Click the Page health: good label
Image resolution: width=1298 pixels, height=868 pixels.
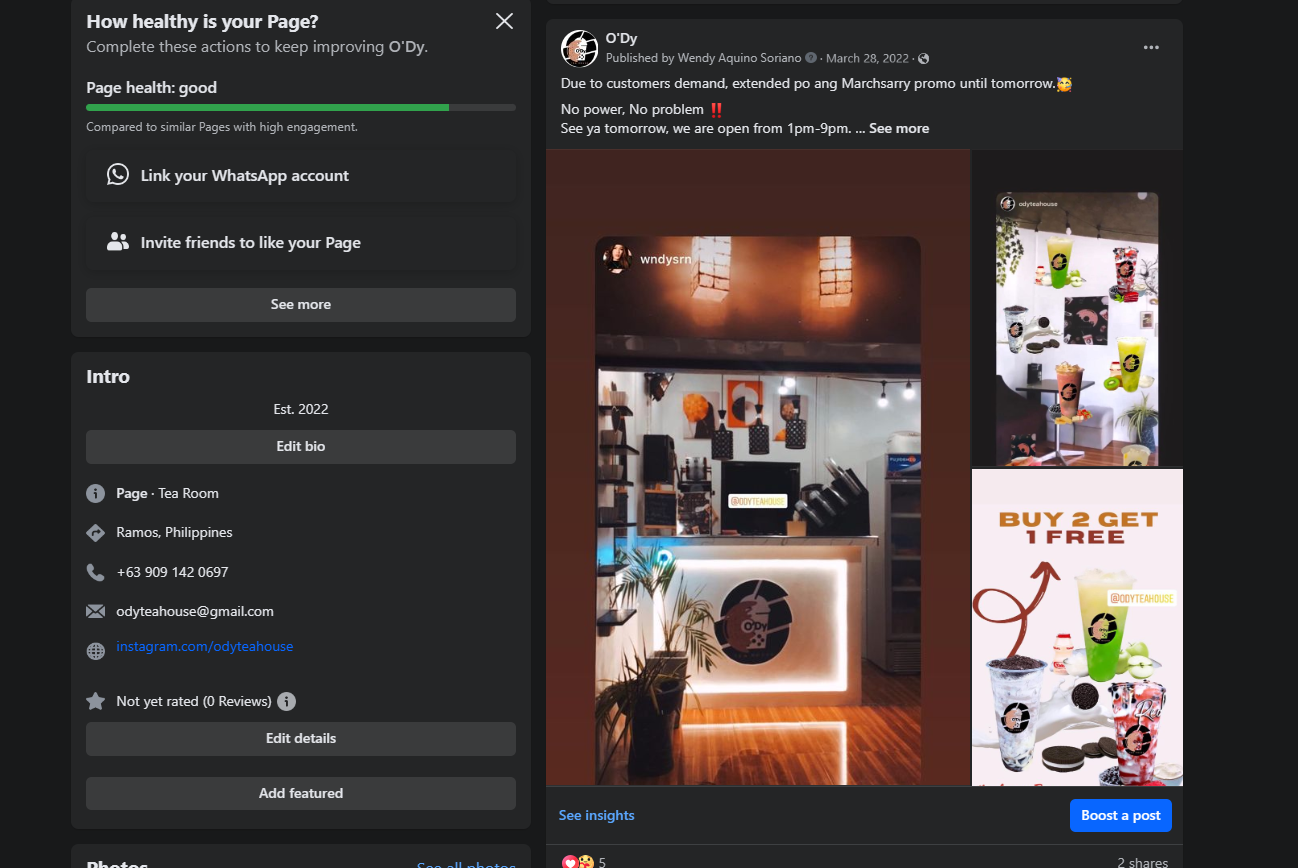pyautogui.click(x=151, y=87)
